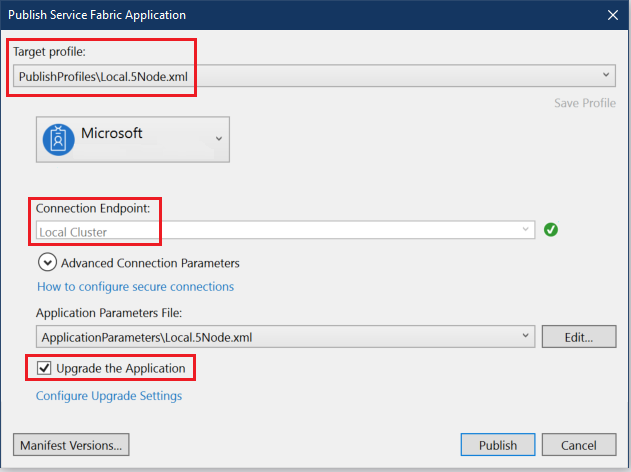Screen dimensions: 631x472
Task: Open Configure Upgrade Settings link
Action: click(x=109, y=396)
